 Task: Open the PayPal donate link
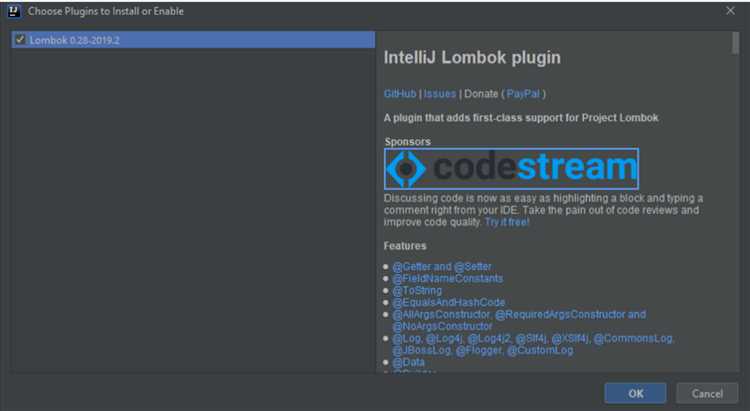coord(523,94)
